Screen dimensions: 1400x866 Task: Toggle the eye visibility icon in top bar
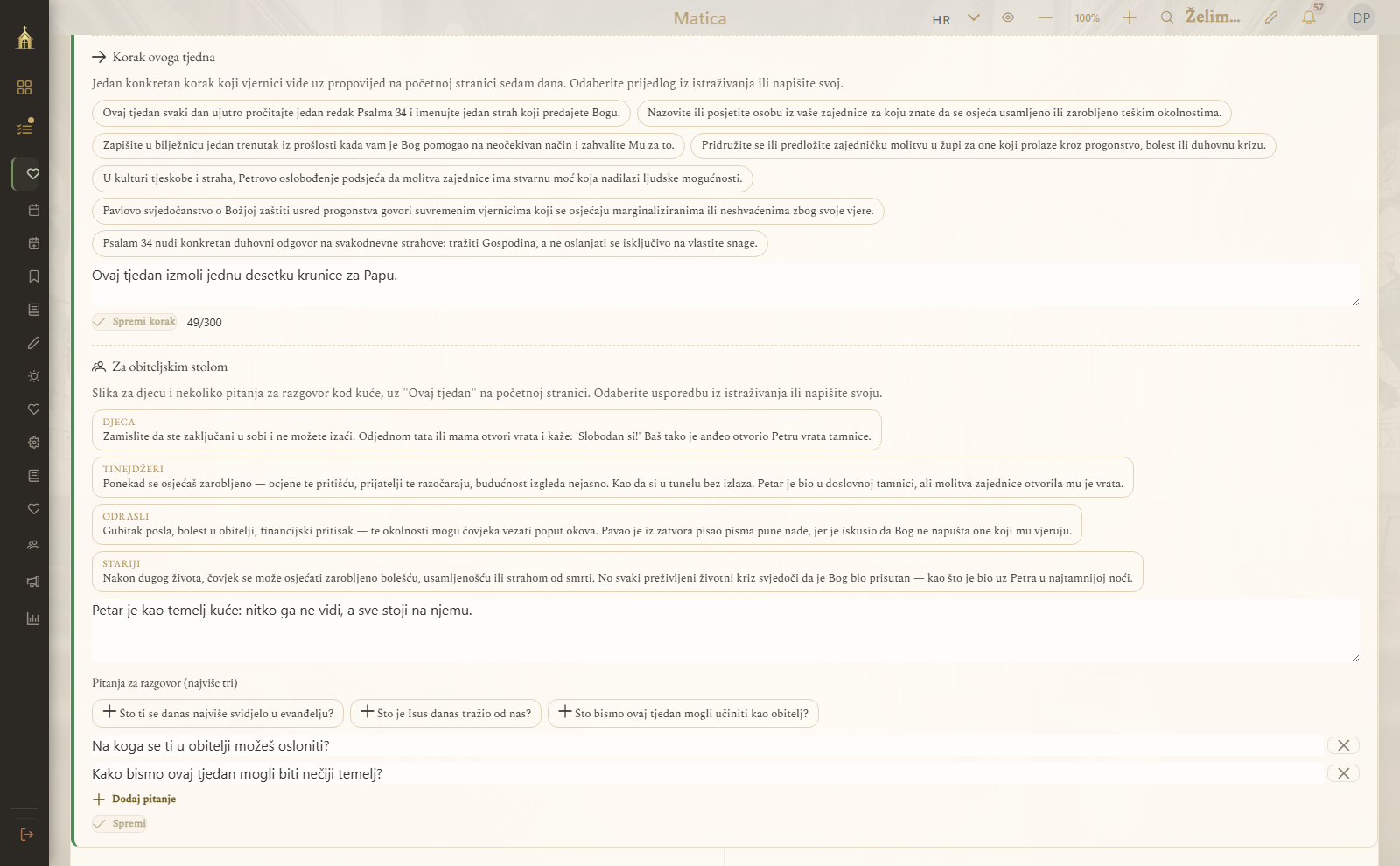pyautogui.click(x=1008, y=17)
